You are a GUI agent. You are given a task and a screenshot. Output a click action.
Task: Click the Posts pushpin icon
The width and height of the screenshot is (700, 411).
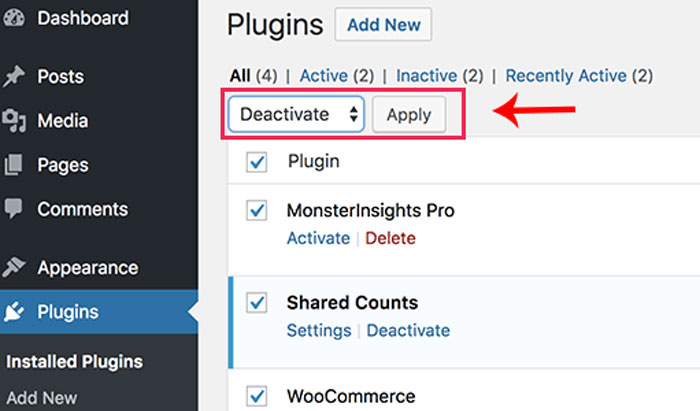[14, 77]
